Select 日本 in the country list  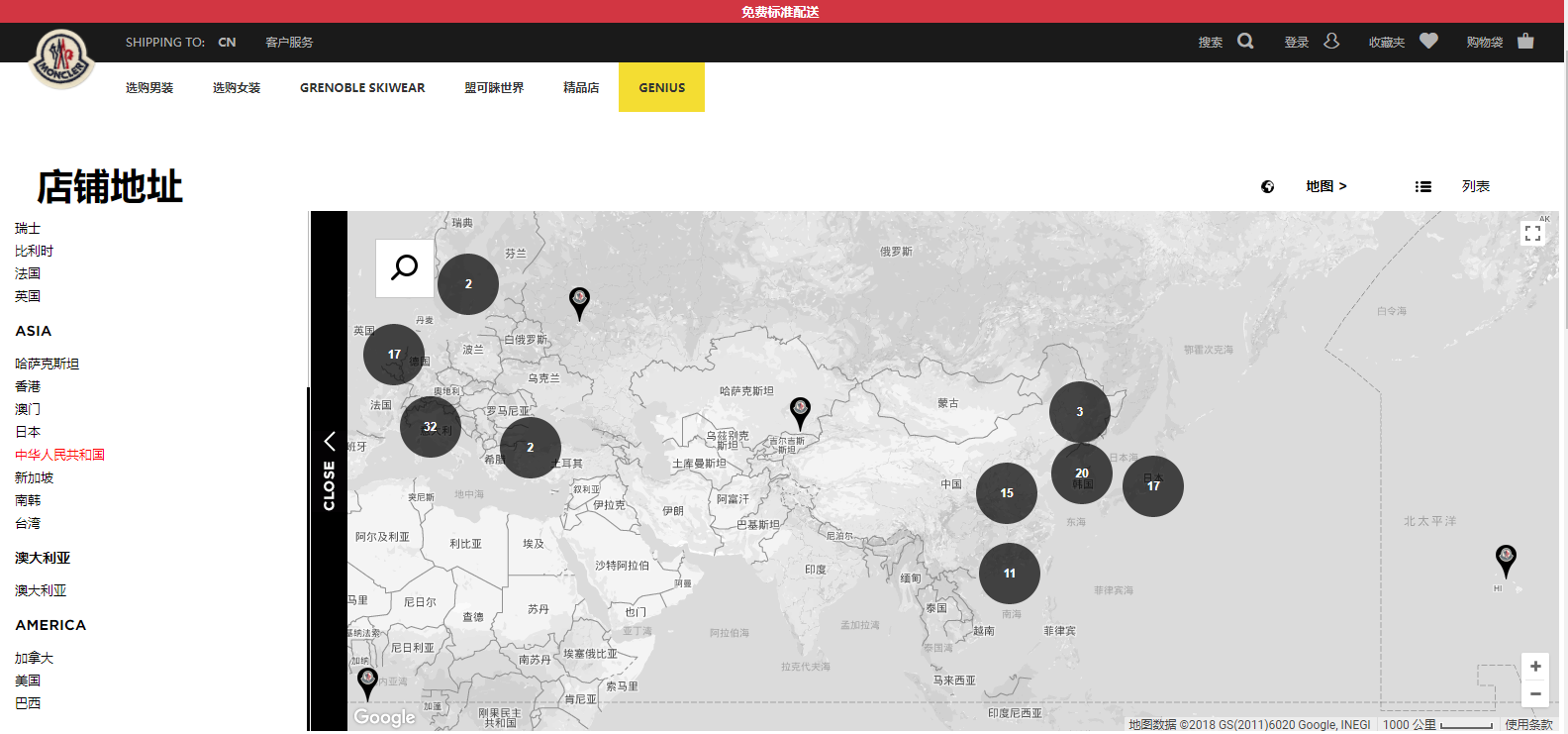pos(28,432)
